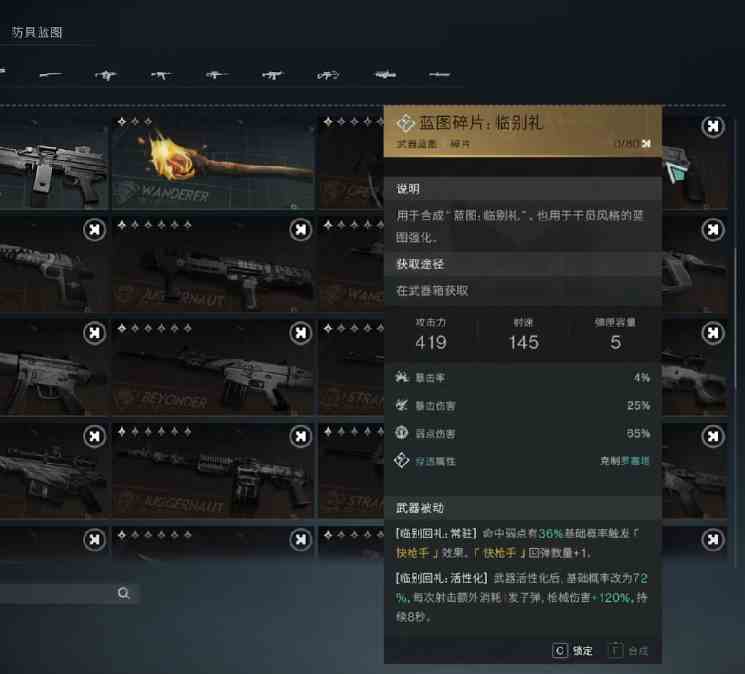Filter blueprints by assault rifle category
This screenshot has height=674, width=745.
(161, 75)
